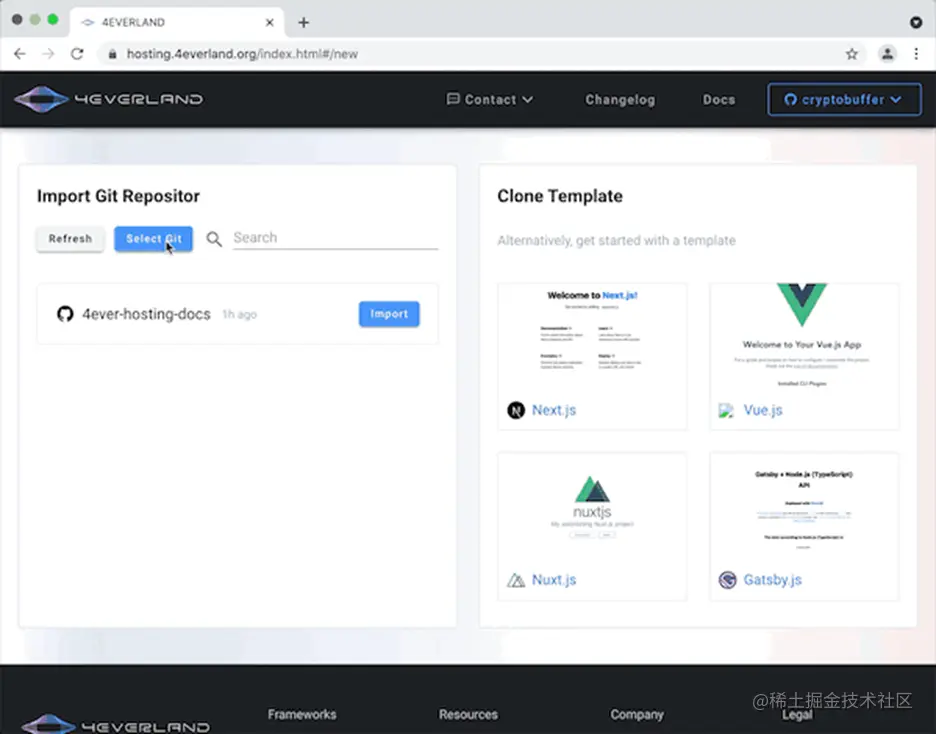The height and width of the screenshot is (734, 936).
Task: Click the browser forward arrow
Action: (48, 54)
